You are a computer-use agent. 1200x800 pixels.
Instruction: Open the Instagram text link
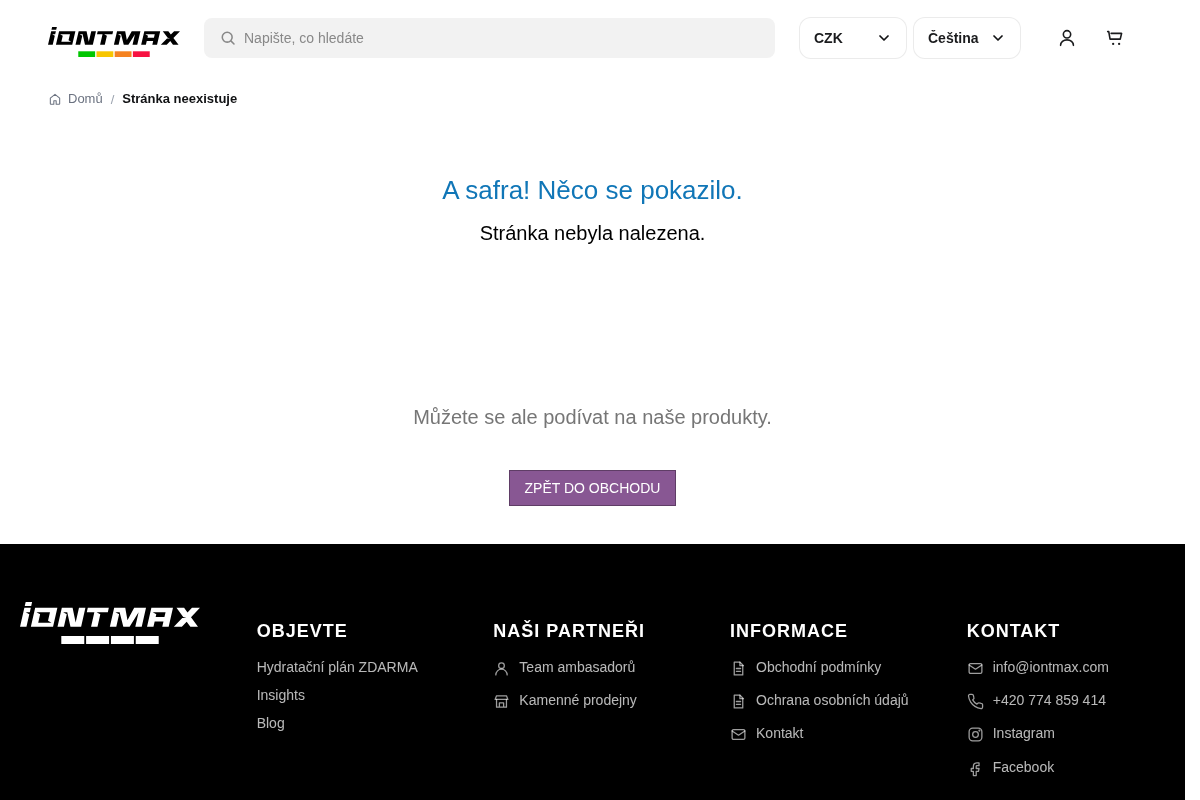1023,733
